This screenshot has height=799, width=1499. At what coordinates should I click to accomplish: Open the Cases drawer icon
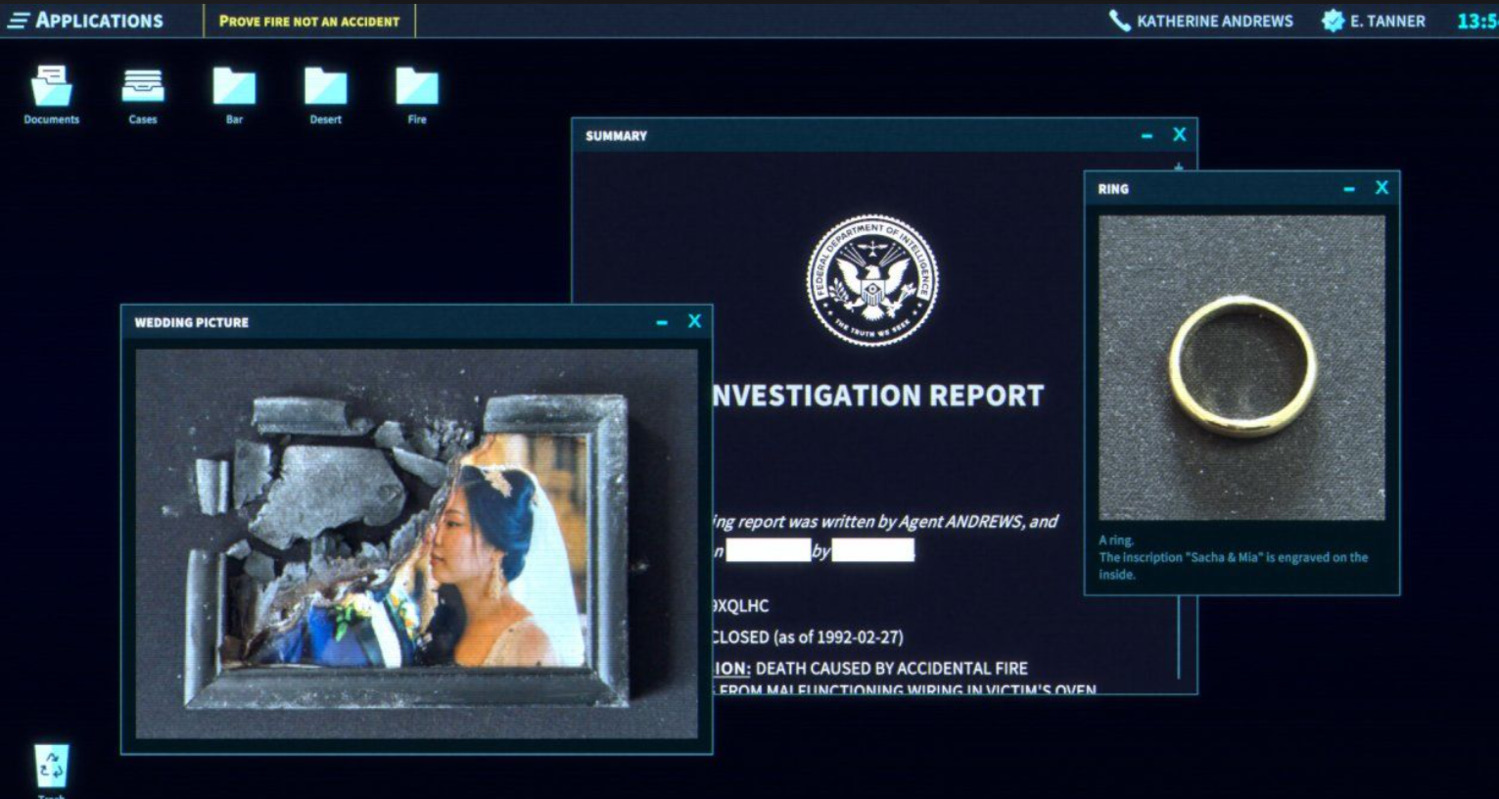143,87
